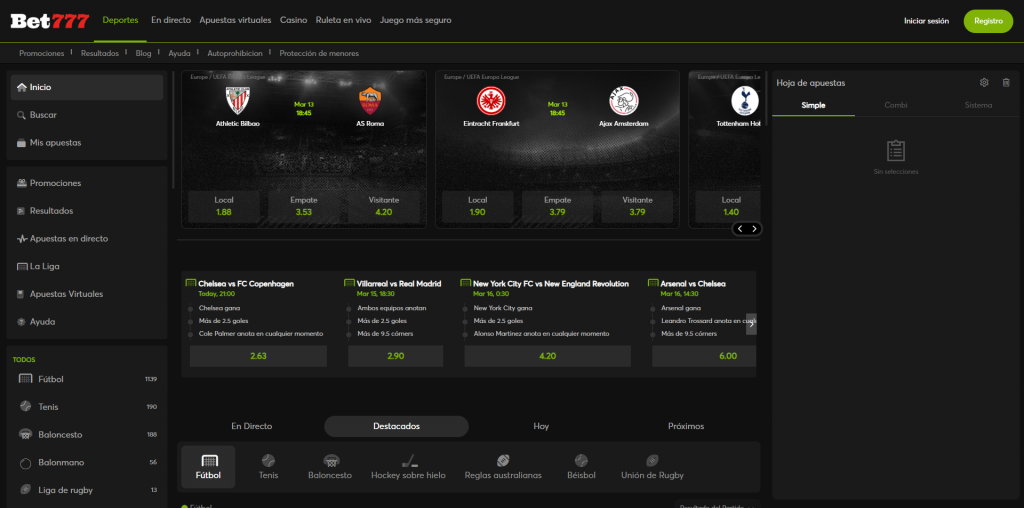The width and height of the screenshot is (1024, 508).
Task: Click Athletic Bilbao team crest
Action: [x=238, y=101]
